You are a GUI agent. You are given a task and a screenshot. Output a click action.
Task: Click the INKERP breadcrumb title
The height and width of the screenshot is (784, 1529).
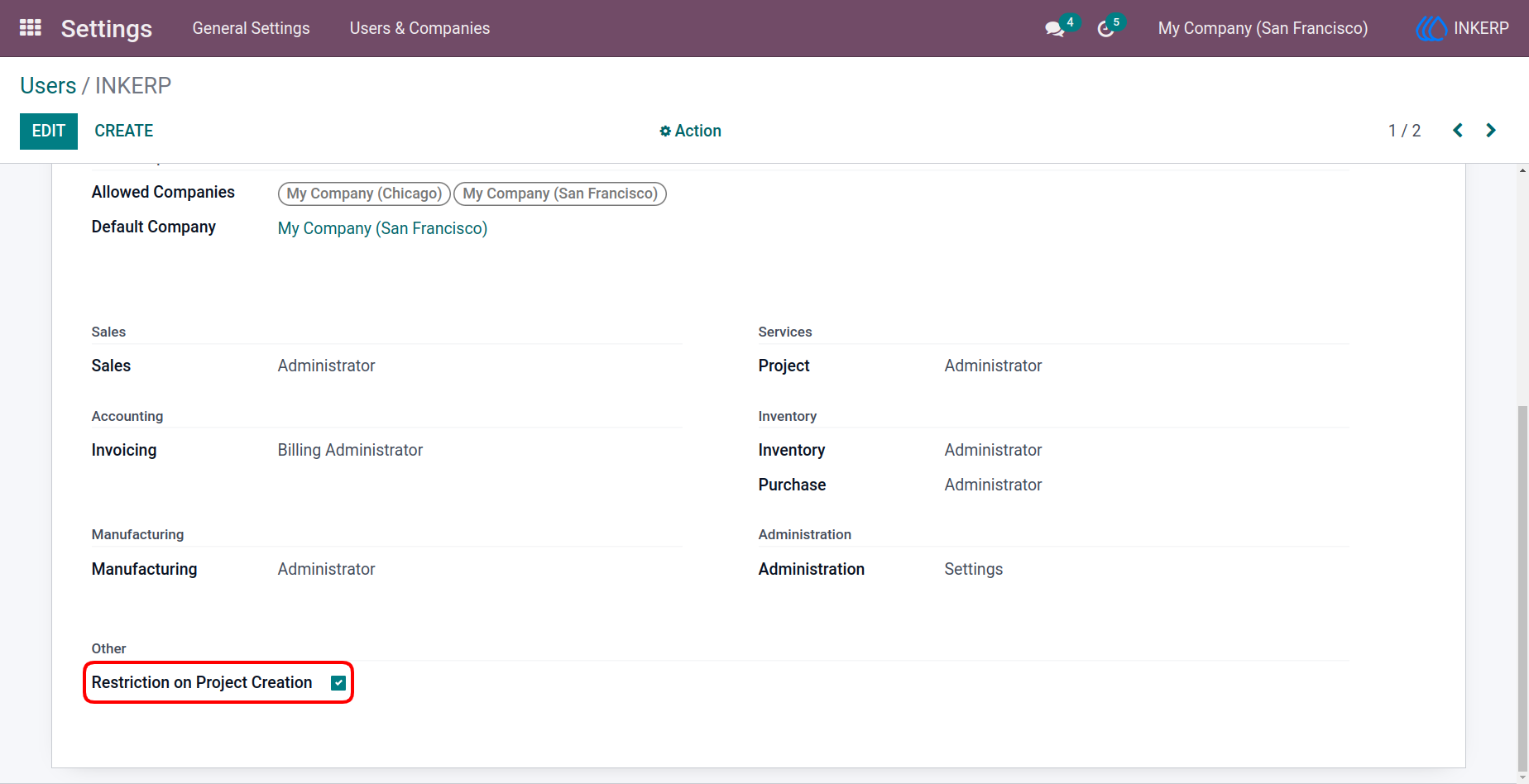133,86
